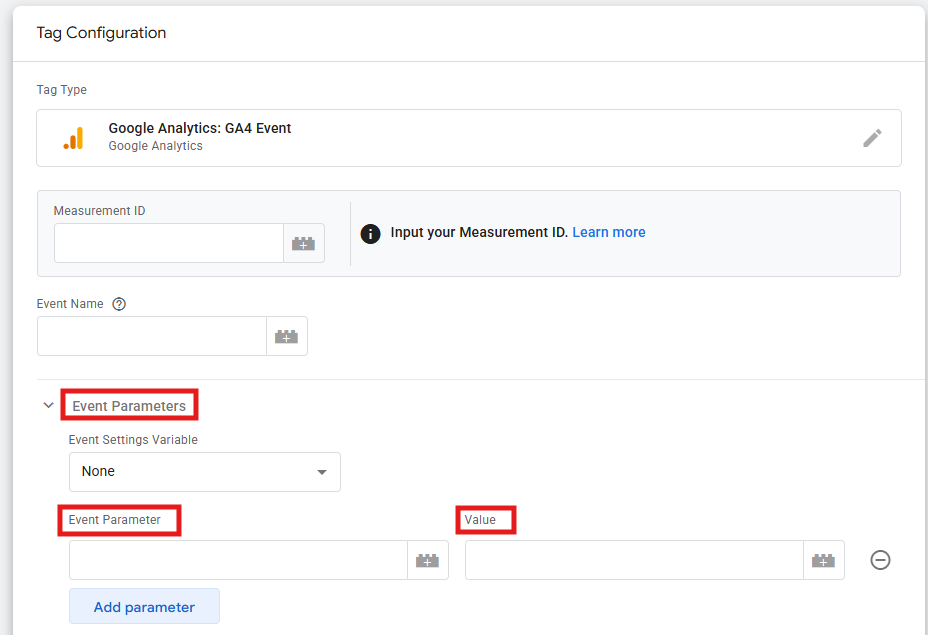The width and height of the screenshot is (928, 635).
Task: Focus the Event Name input field
Action: [x=152, y=336]
